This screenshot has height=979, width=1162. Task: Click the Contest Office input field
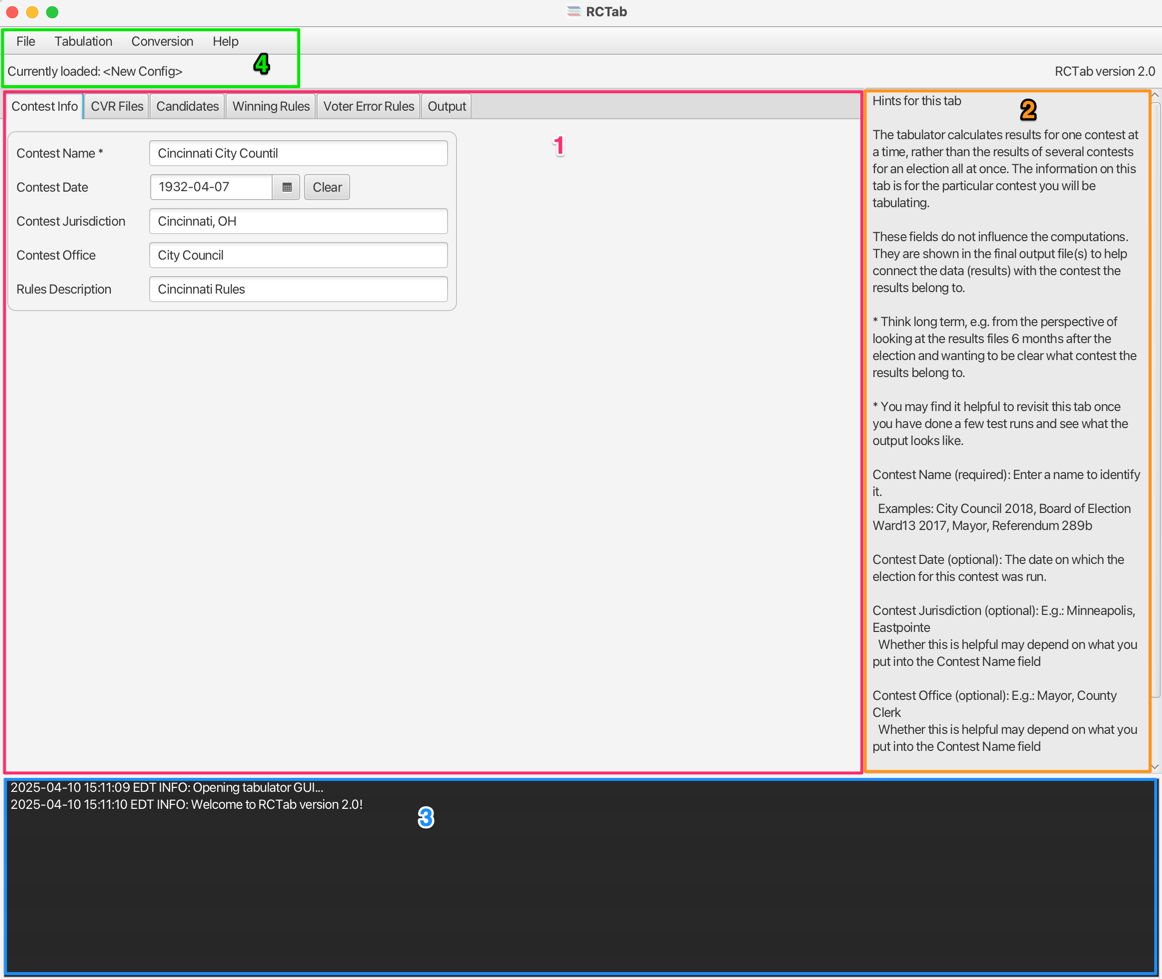point(299,256)
